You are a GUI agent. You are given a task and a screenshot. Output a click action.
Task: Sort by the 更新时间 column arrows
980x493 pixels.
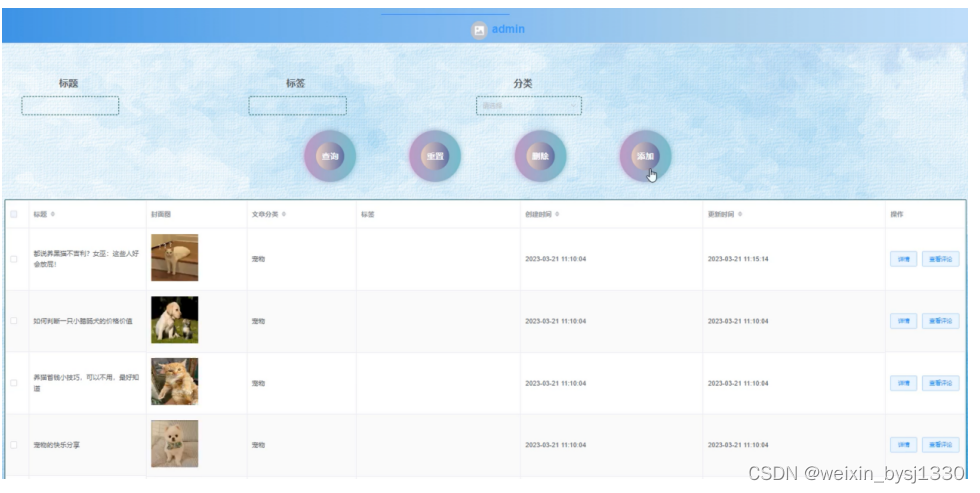coord(740,214)
